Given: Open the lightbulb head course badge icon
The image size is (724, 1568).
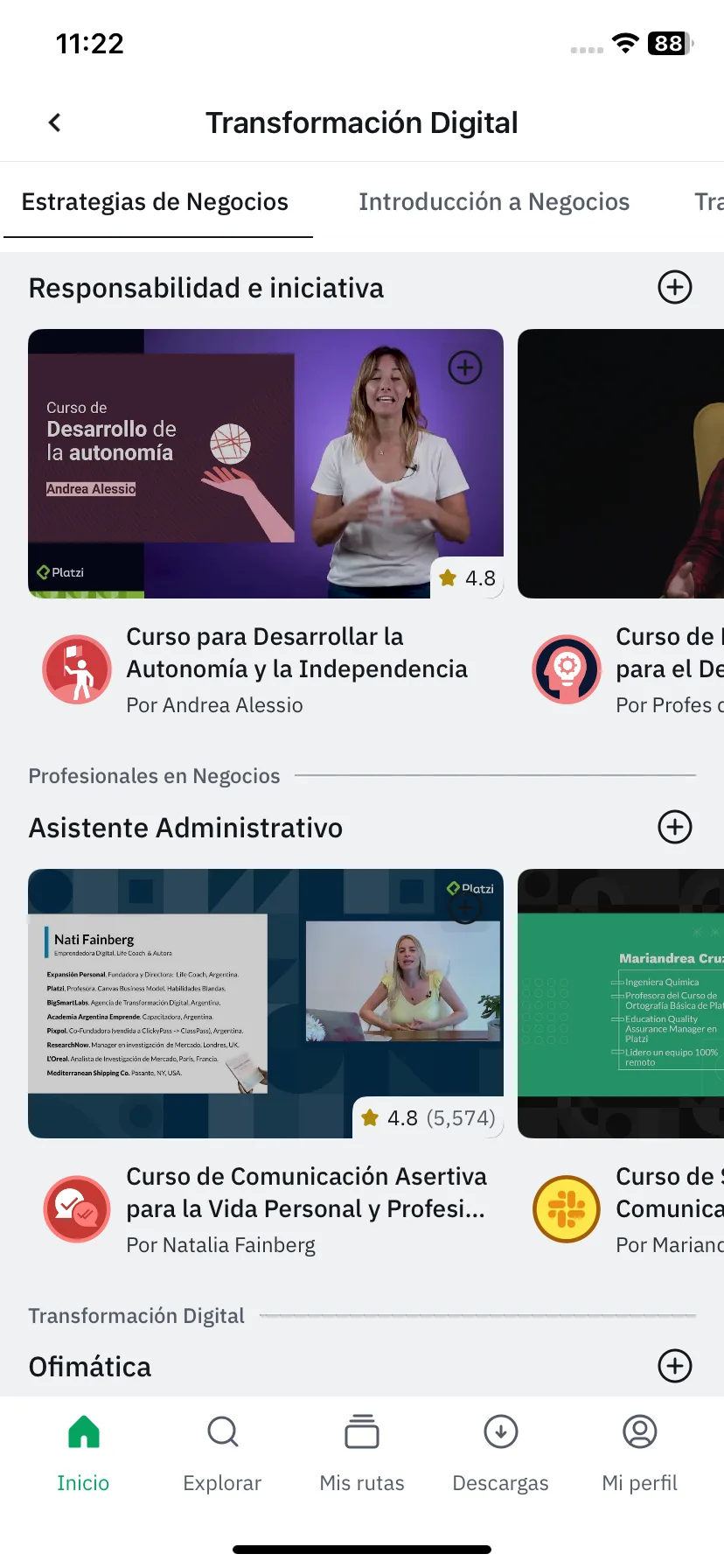Looking at the screenshot, I should [x=567, y=669].
